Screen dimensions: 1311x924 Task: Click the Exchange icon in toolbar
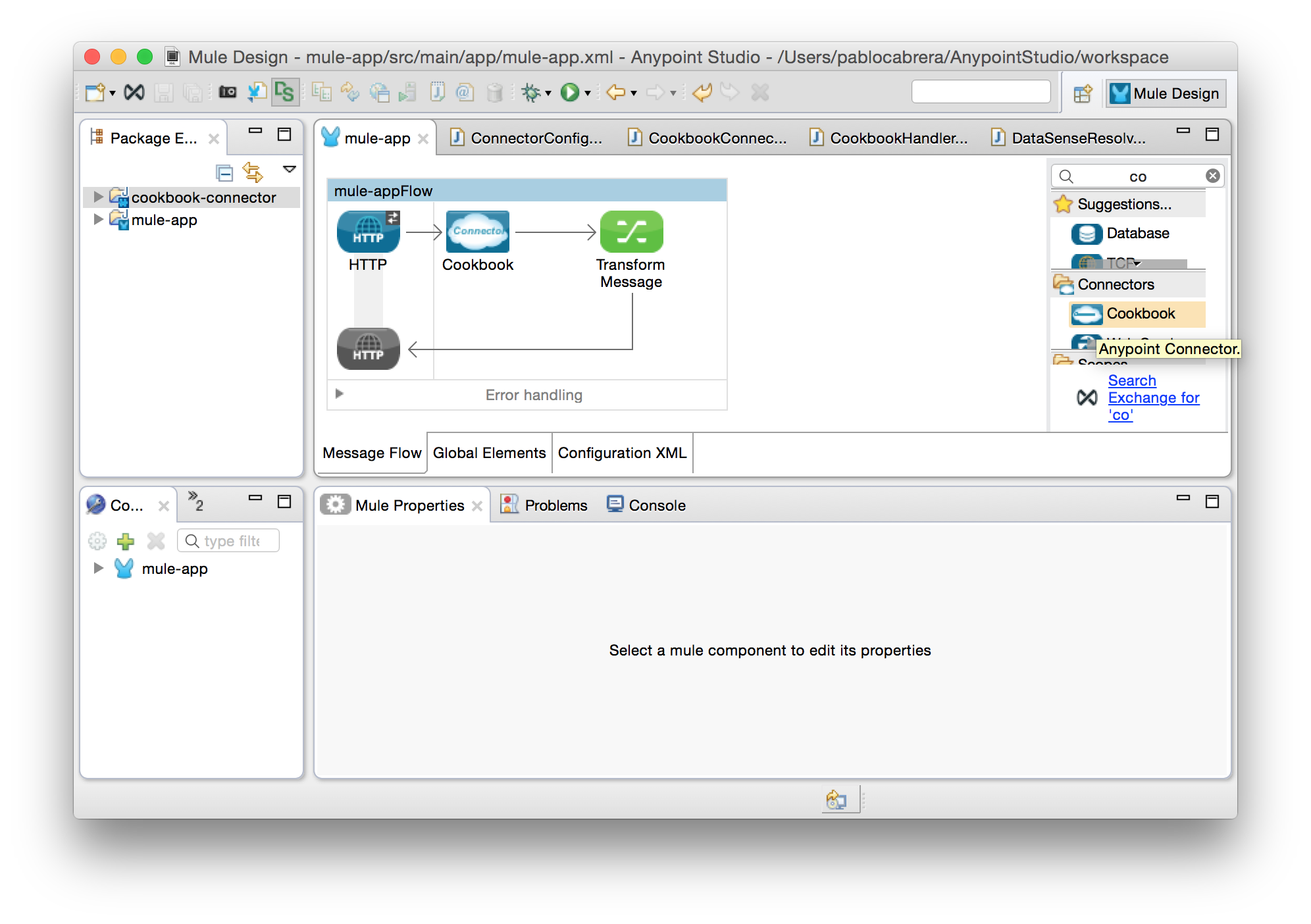134,92
